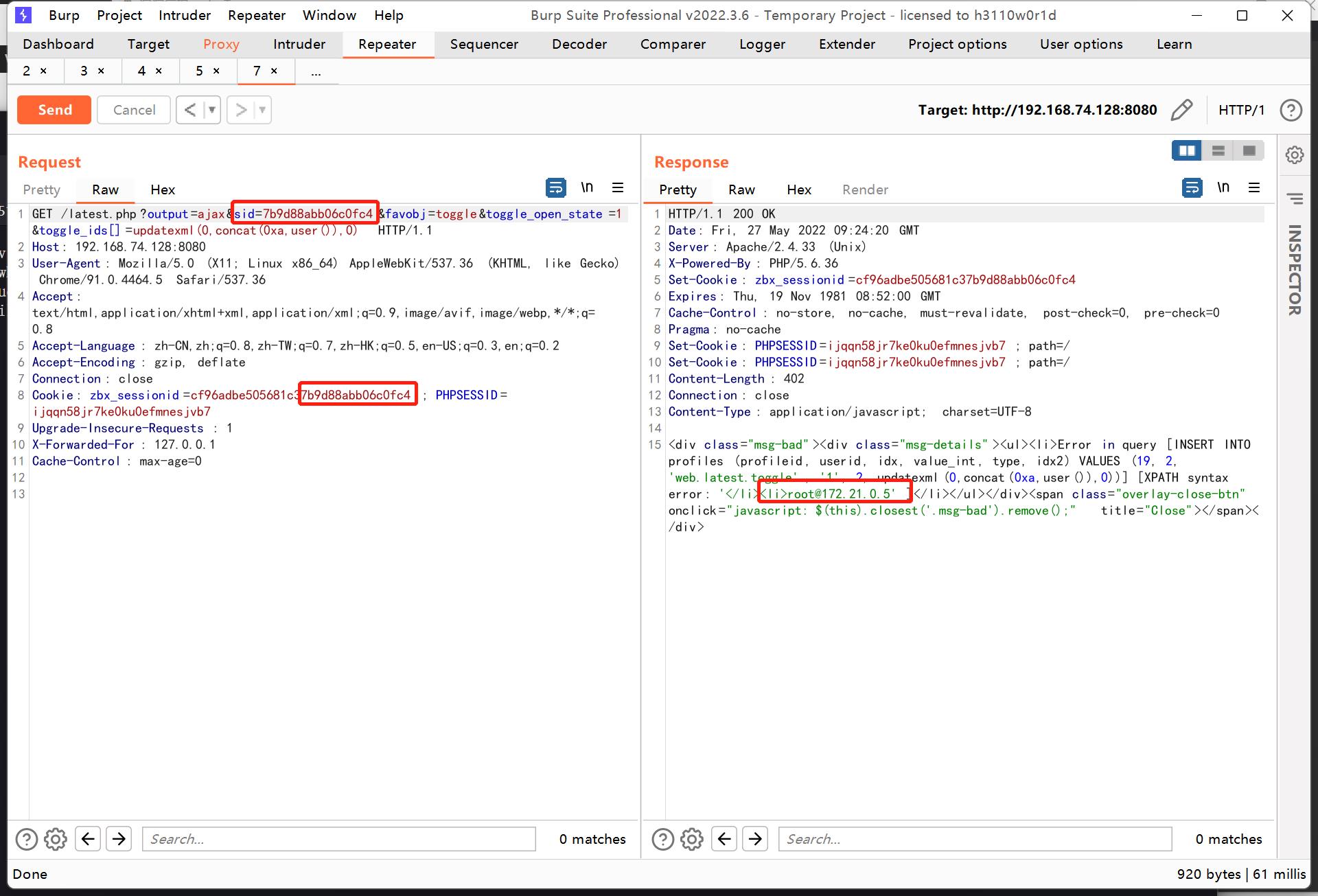Go to previous match in request search
This screenshot has width=1318, height=896.
[x=88, y=839]
